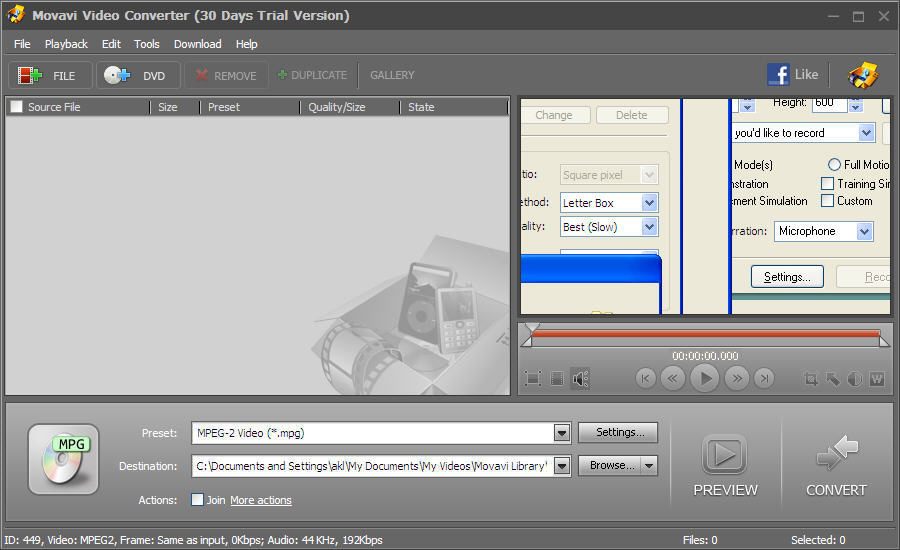Expand the Preset dropdown arrow

coord(562,433)
